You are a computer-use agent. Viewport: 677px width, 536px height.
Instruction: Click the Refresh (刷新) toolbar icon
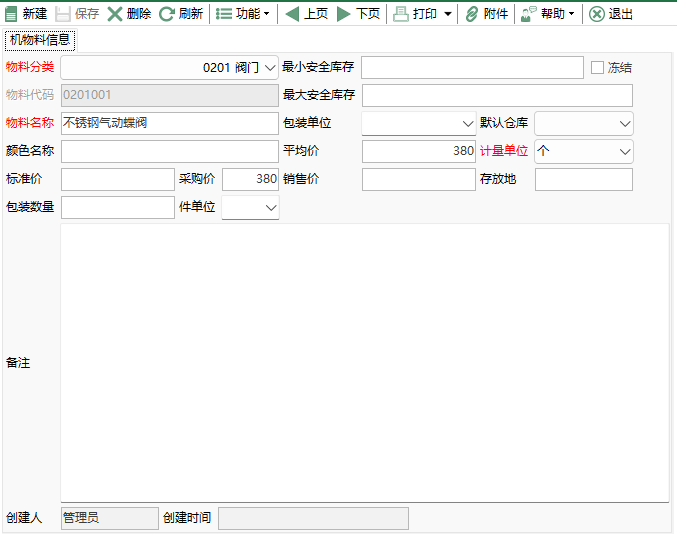(x=167, y=14)
